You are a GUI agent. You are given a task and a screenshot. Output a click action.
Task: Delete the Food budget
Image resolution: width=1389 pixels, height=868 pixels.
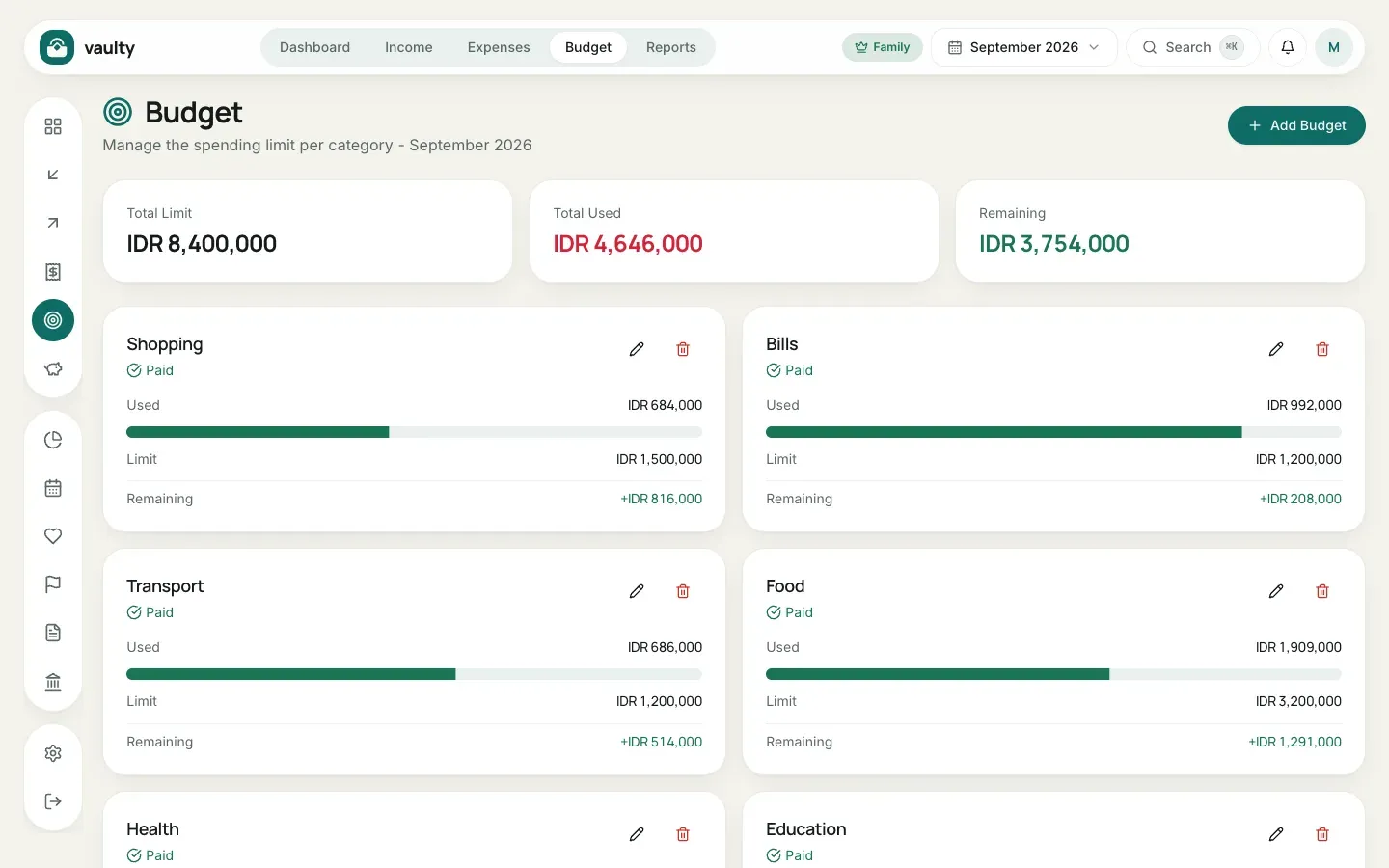coord(1322,591)
